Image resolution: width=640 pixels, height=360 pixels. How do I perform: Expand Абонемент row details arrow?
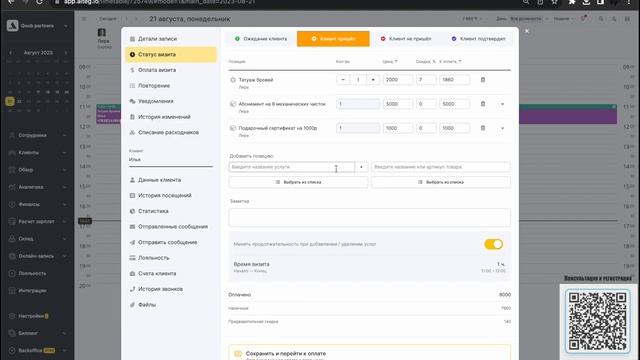[x=502, y=104]
